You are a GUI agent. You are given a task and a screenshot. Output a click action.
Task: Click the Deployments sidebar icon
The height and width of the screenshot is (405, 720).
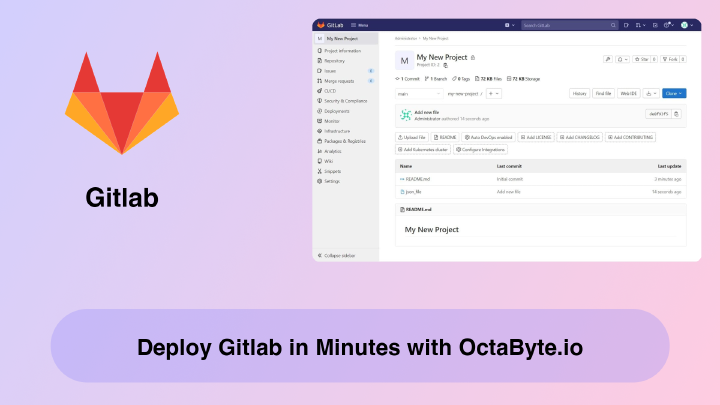pos(320,111)
